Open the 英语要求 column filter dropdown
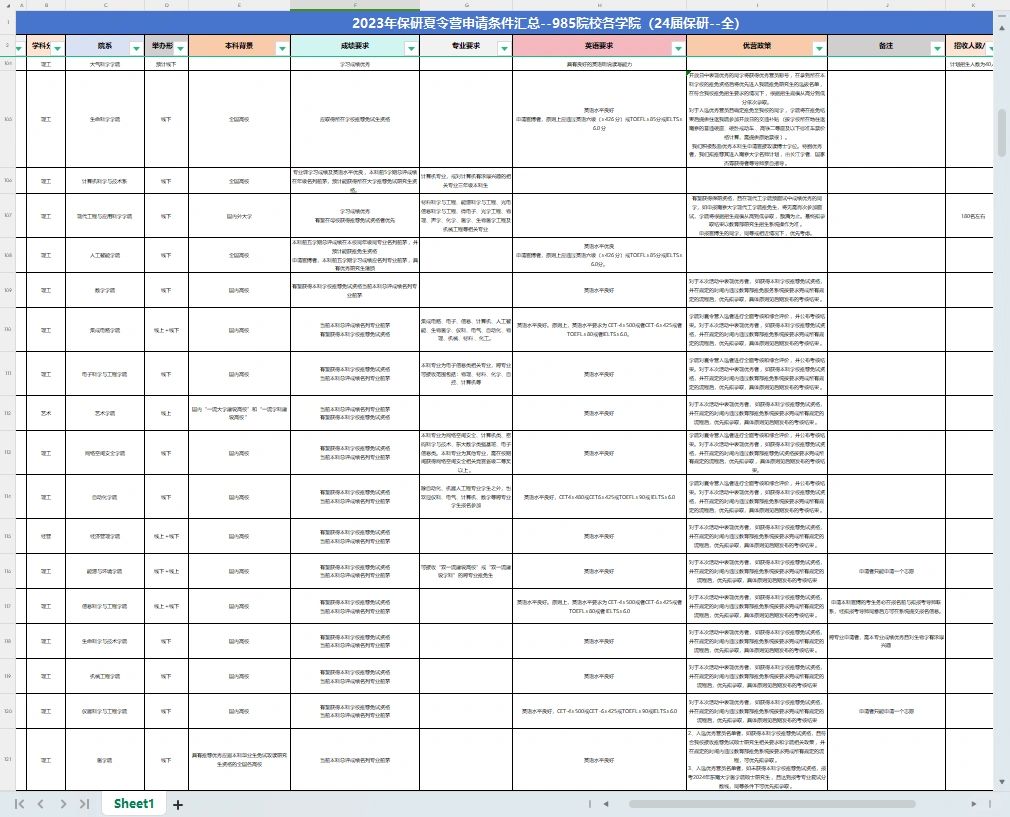Screen dimensions: 1010x817 point(678,48)
